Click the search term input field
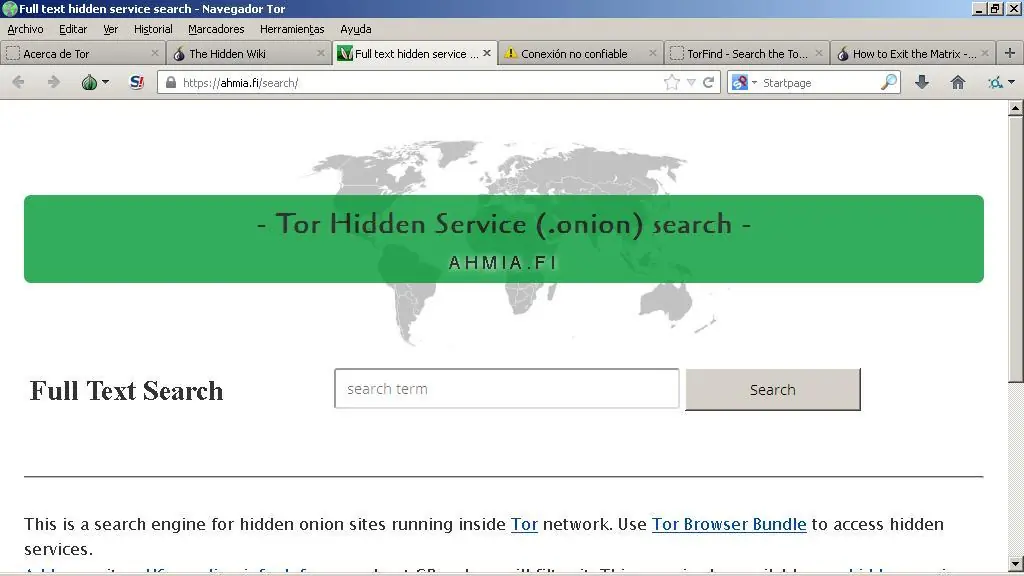 tap(507, 389)
